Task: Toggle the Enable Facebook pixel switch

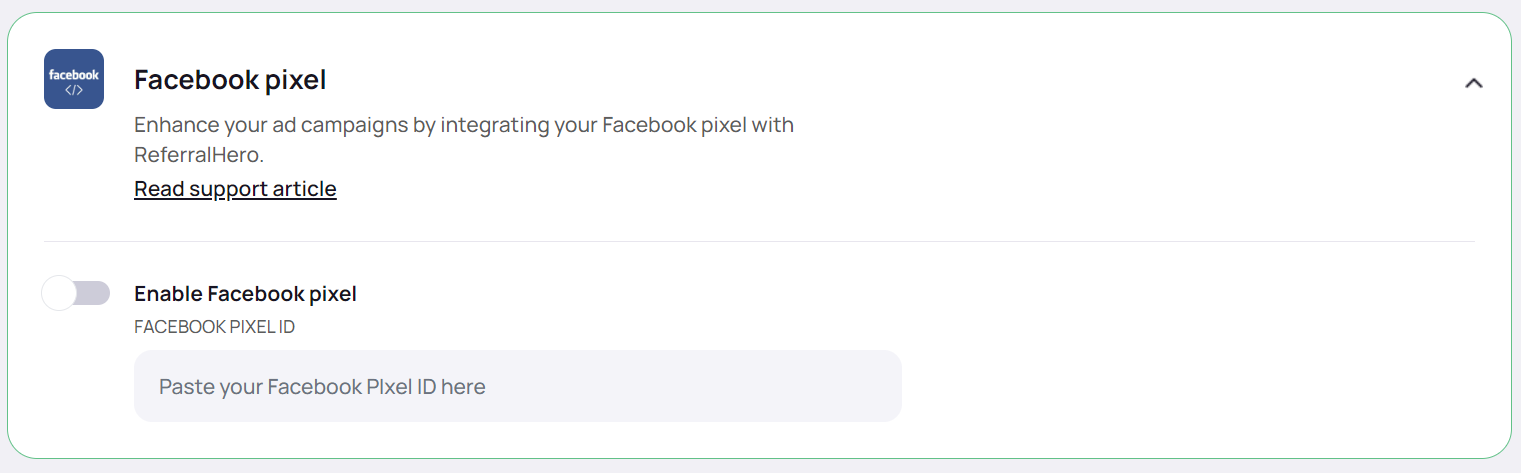Action: click(76, 294)
